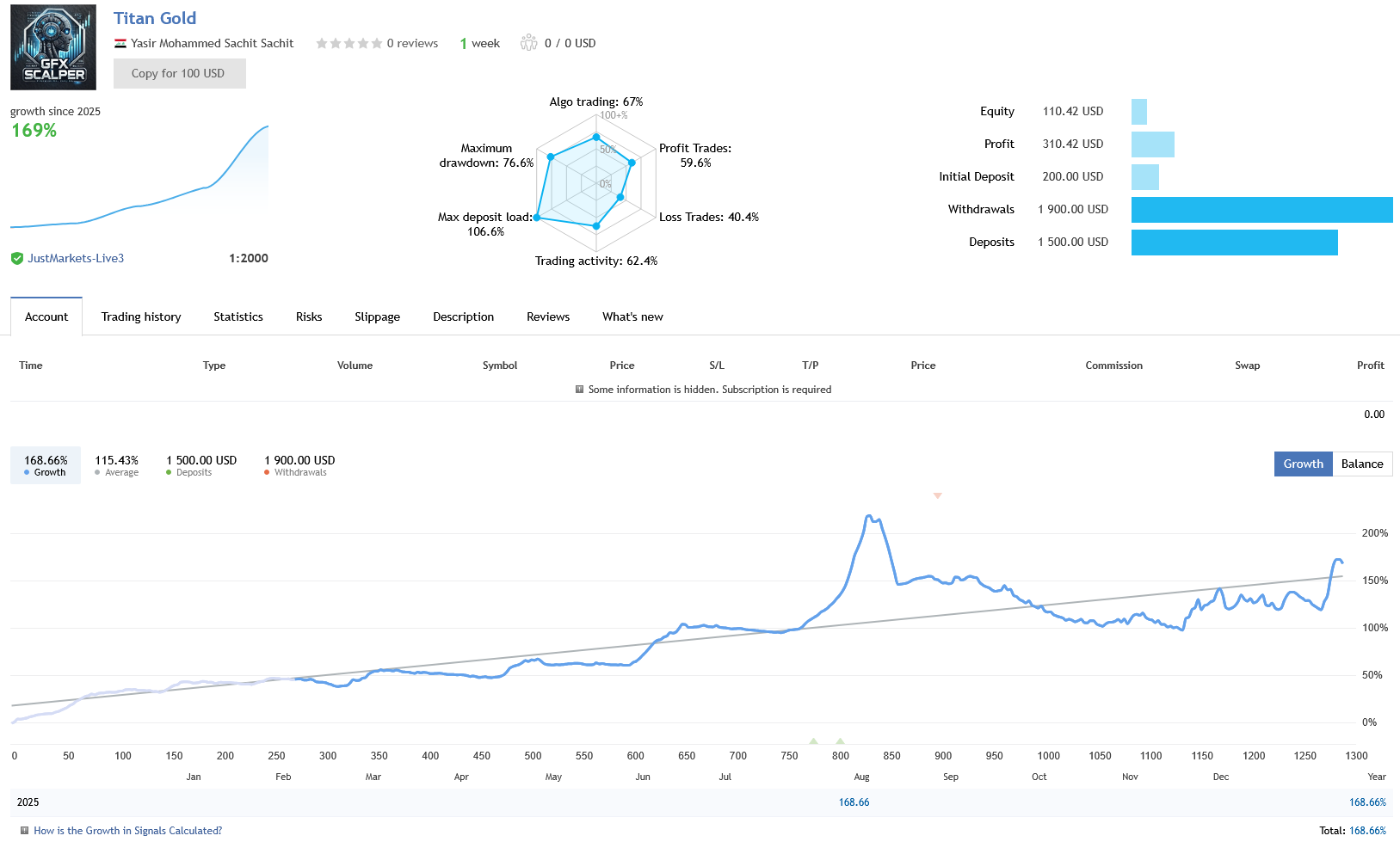Click the Profit Trades: 59.6% radar label
The image size is (1400, 848).
pos(695,155)
